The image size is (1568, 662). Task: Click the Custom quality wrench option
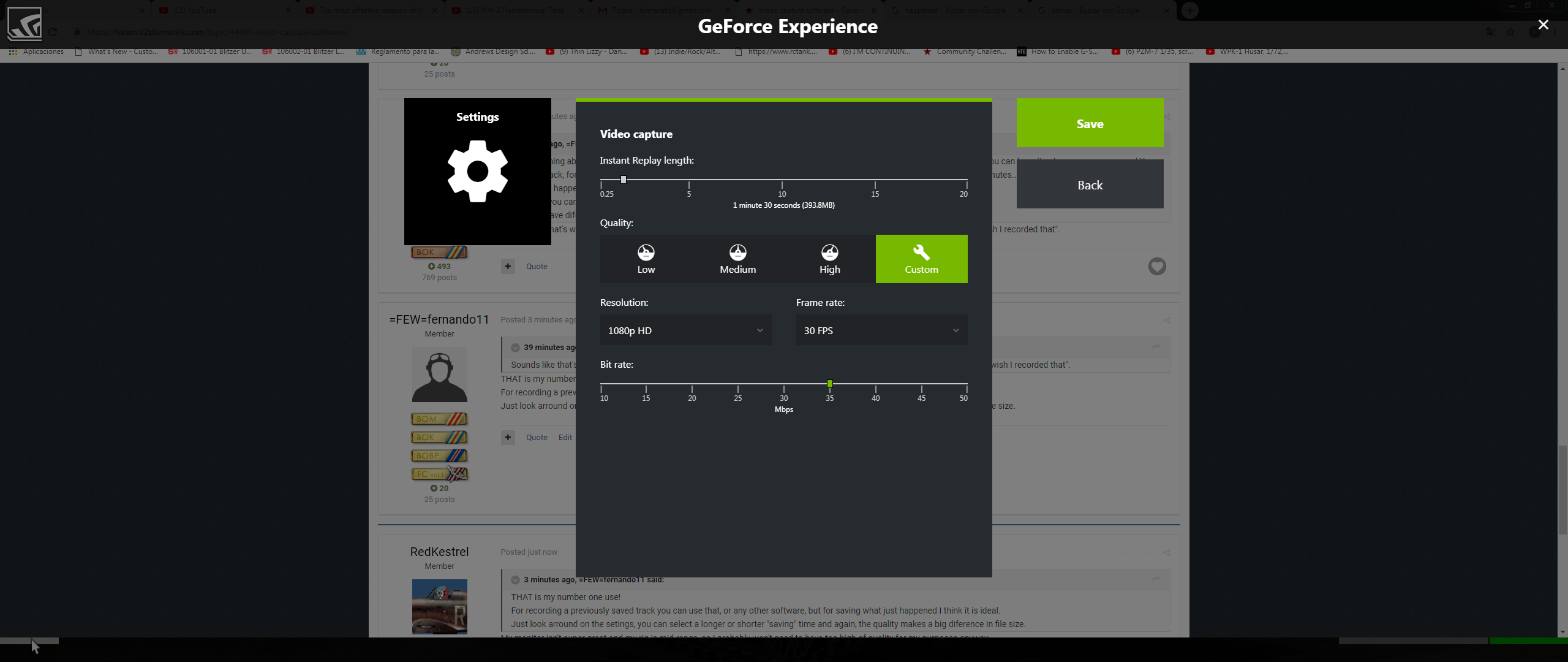(921, 259)
